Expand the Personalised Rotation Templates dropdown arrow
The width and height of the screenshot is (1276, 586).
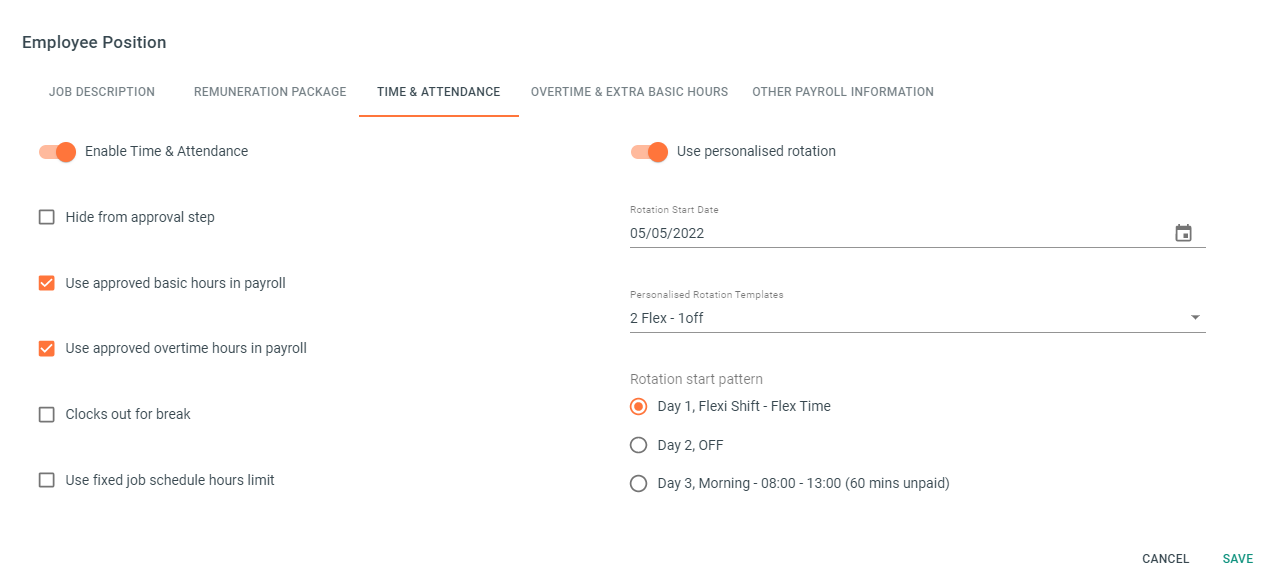[1195, 318]
